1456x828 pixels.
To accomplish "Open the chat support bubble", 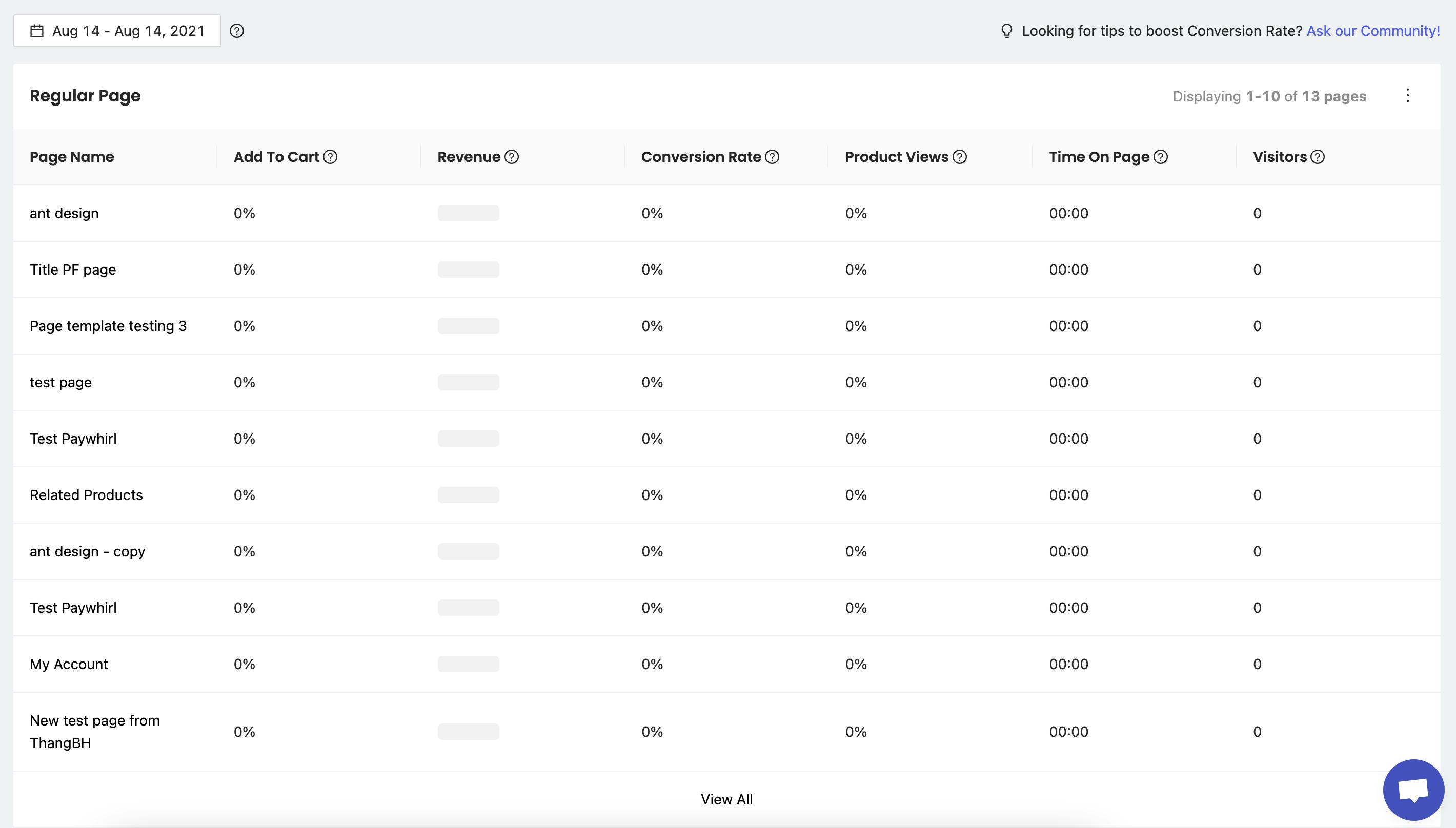I will 1413,790.
